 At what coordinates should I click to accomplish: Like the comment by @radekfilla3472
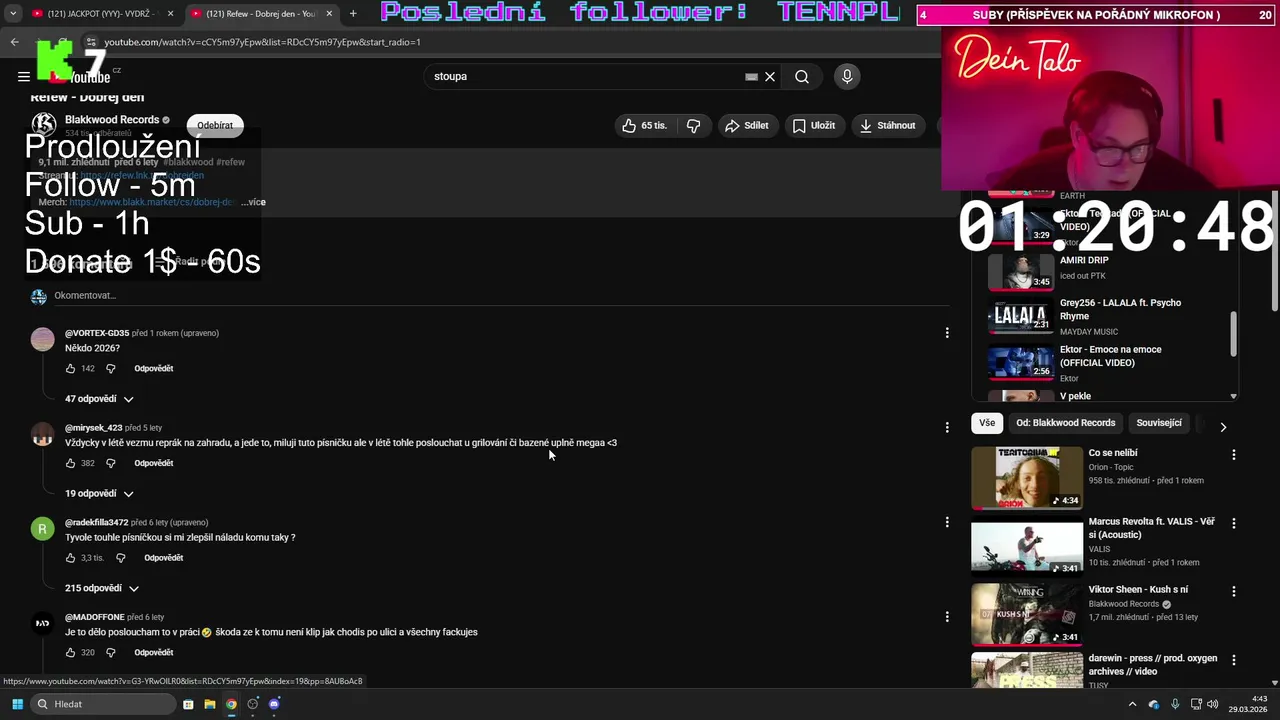(70, 558)
